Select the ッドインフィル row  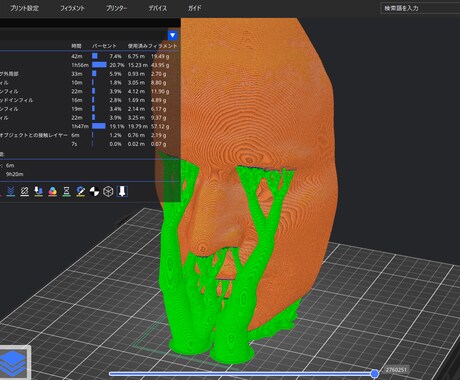pyautogui.click(x=90, y=100)
